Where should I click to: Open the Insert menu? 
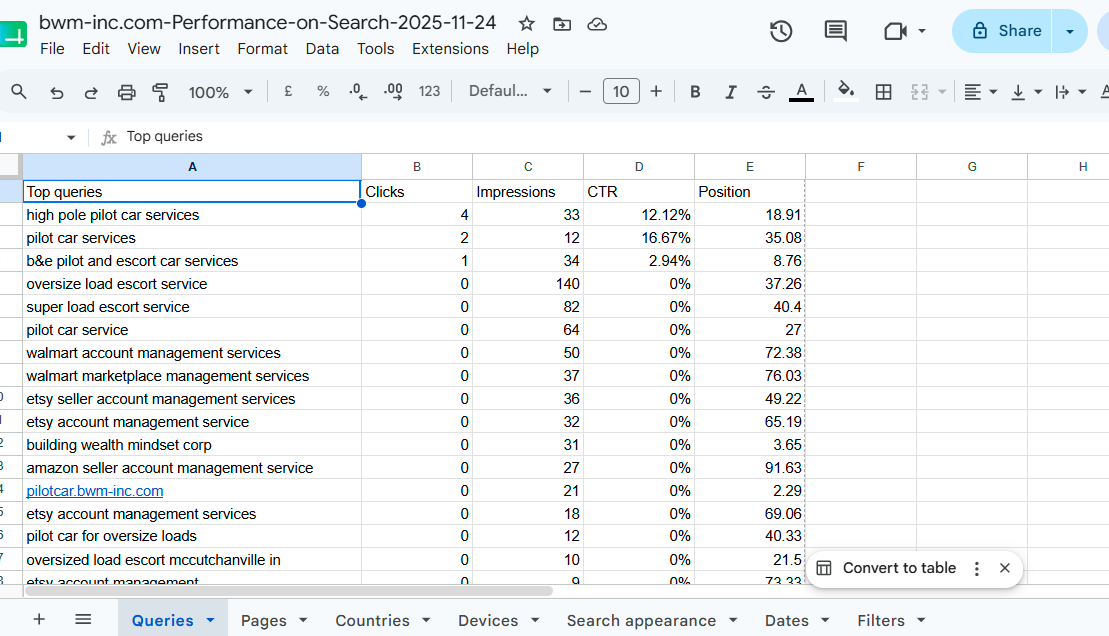tap(199, 49)
